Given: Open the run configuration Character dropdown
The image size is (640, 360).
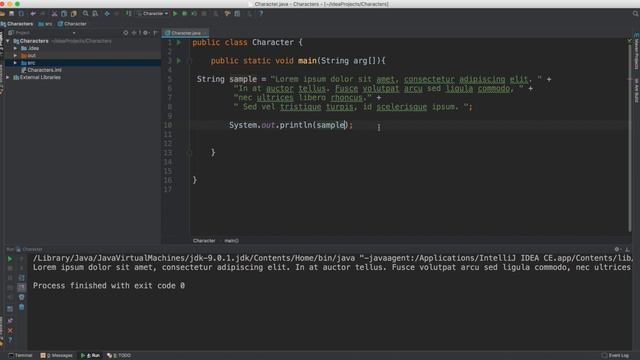Looking at the screenshot, I should [154, 13].
